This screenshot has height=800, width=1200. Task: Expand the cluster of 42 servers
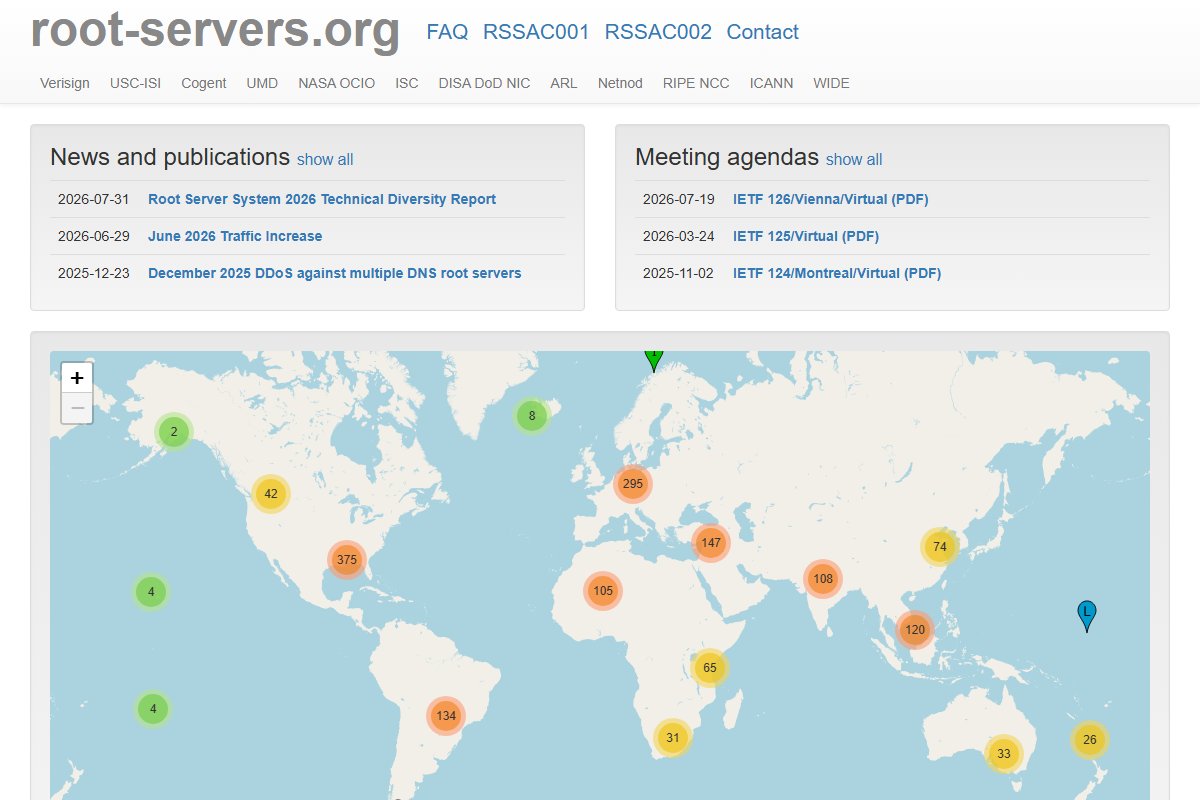(271, 494)
